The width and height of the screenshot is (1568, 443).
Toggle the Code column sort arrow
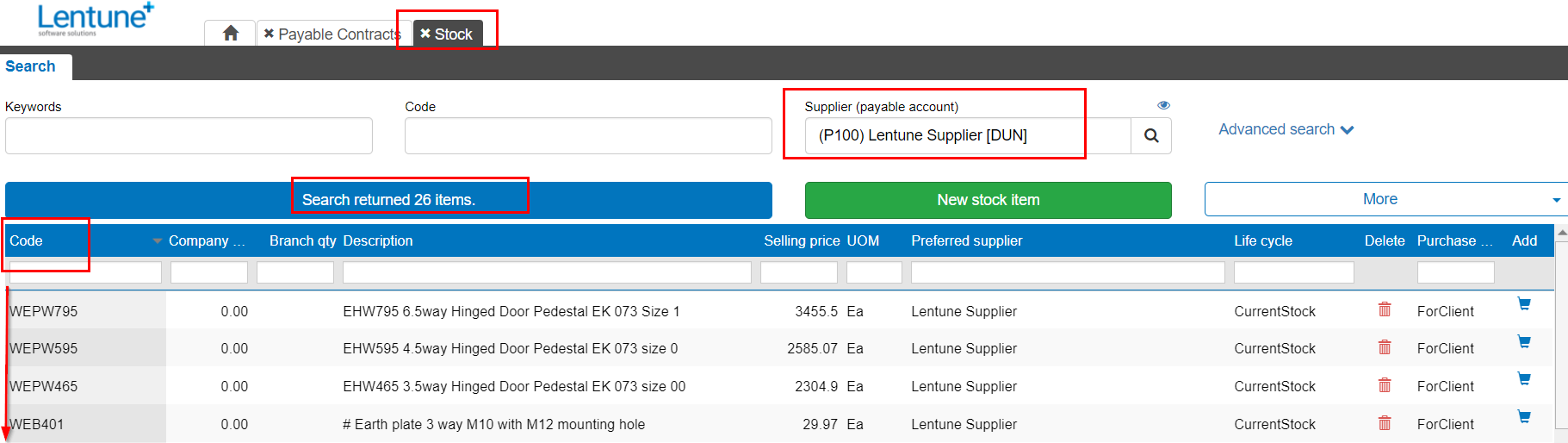(x=158, y=241)
